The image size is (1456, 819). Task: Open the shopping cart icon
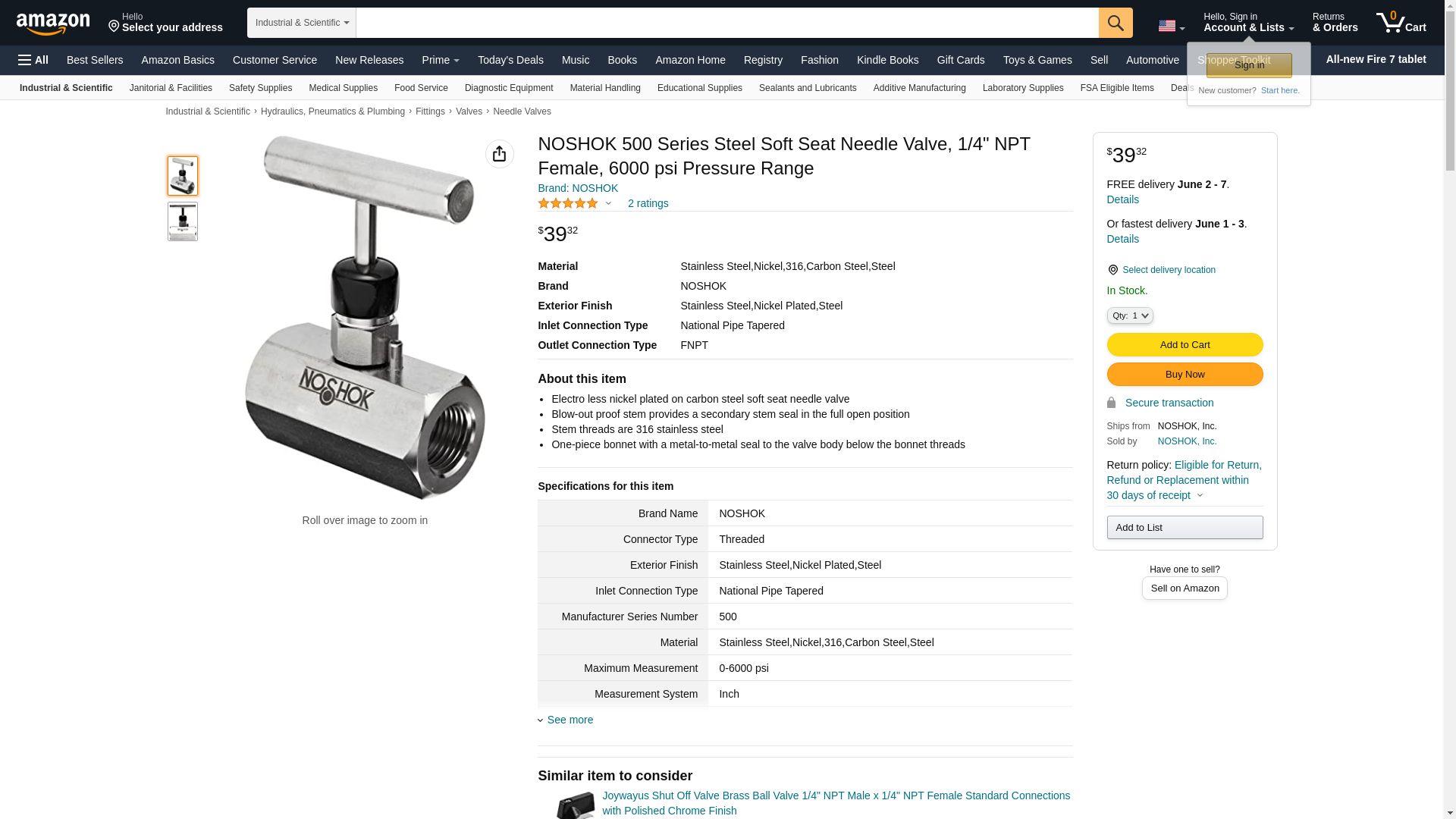(x=1401, y=23)
